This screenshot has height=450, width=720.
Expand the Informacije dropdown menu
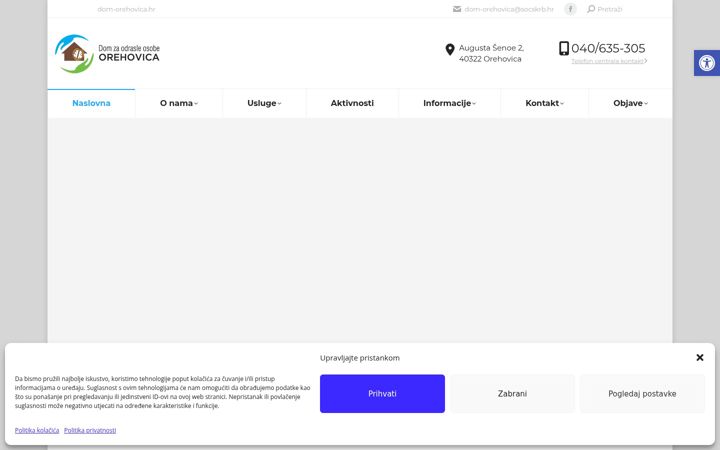tap(449, 103)
